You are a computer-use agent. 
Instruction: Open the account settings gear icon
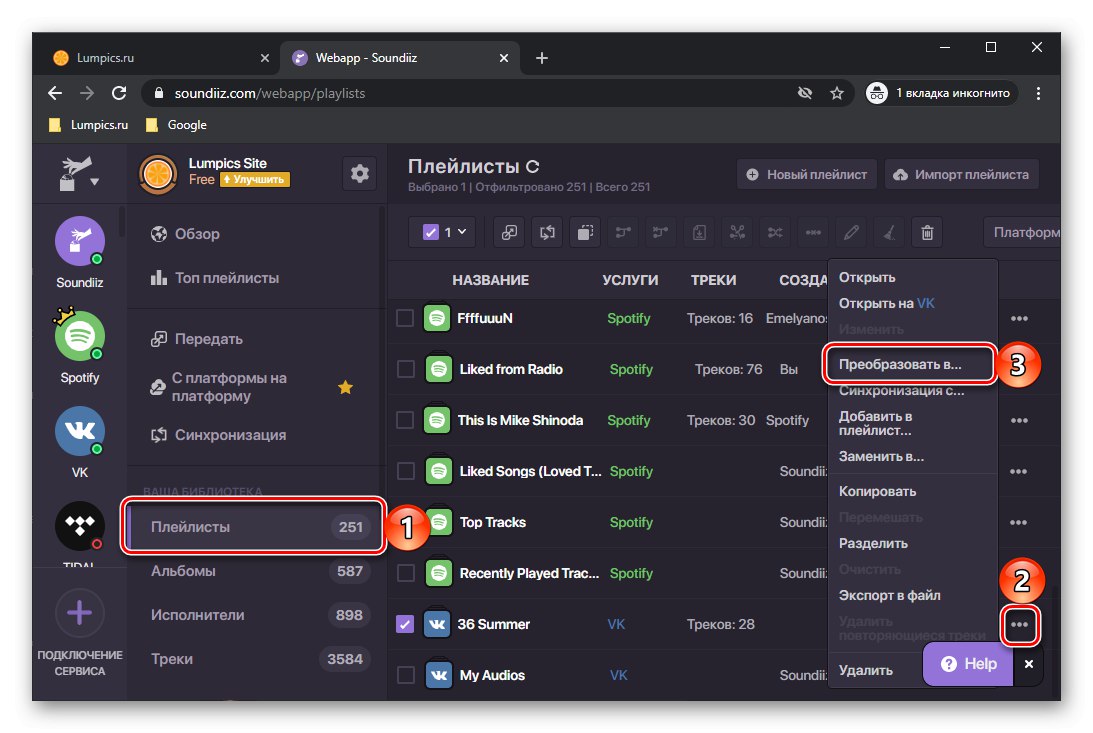360,174
